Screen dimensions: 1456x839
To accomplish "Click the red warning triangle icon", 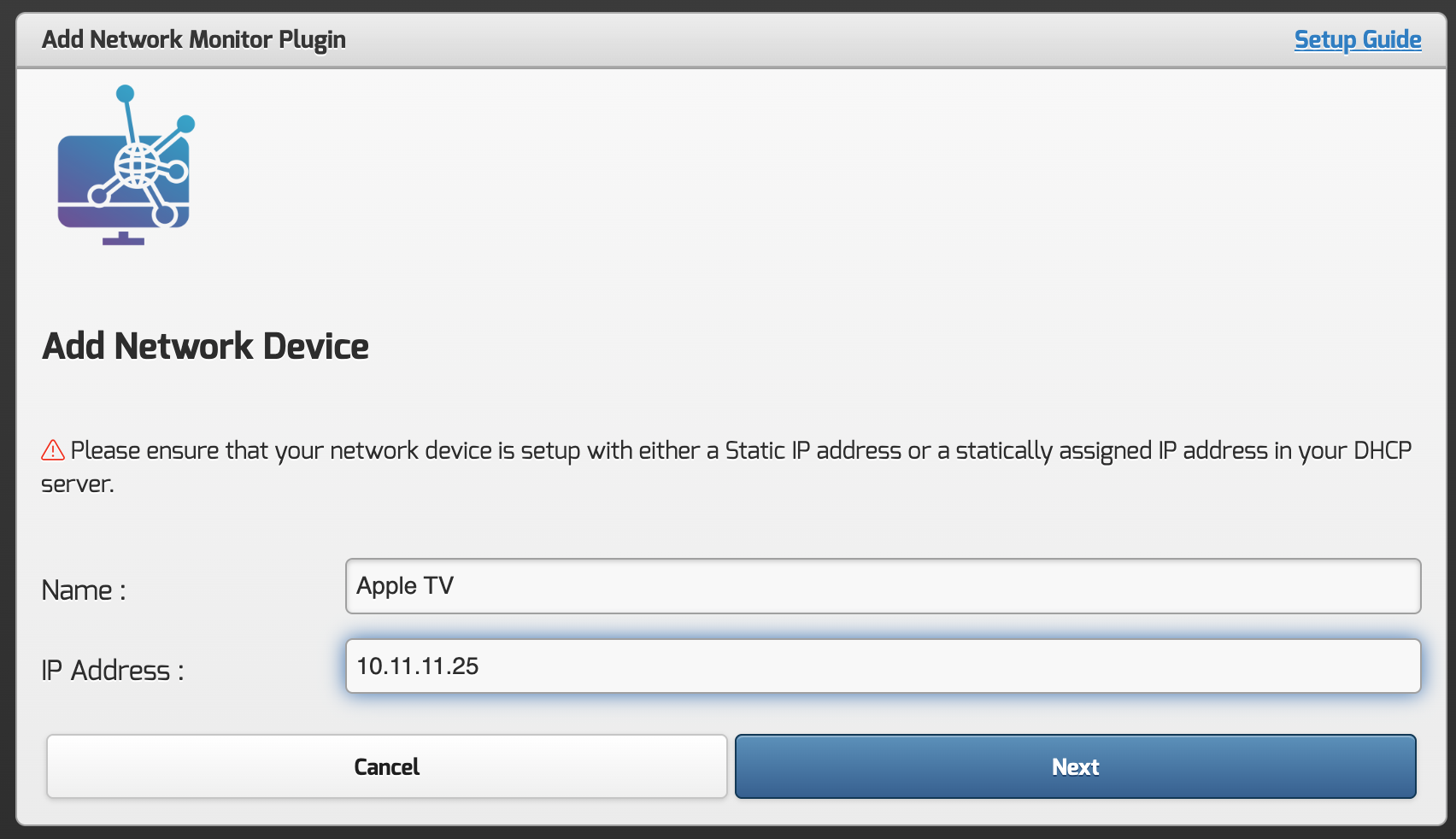I will pos(53,450).
